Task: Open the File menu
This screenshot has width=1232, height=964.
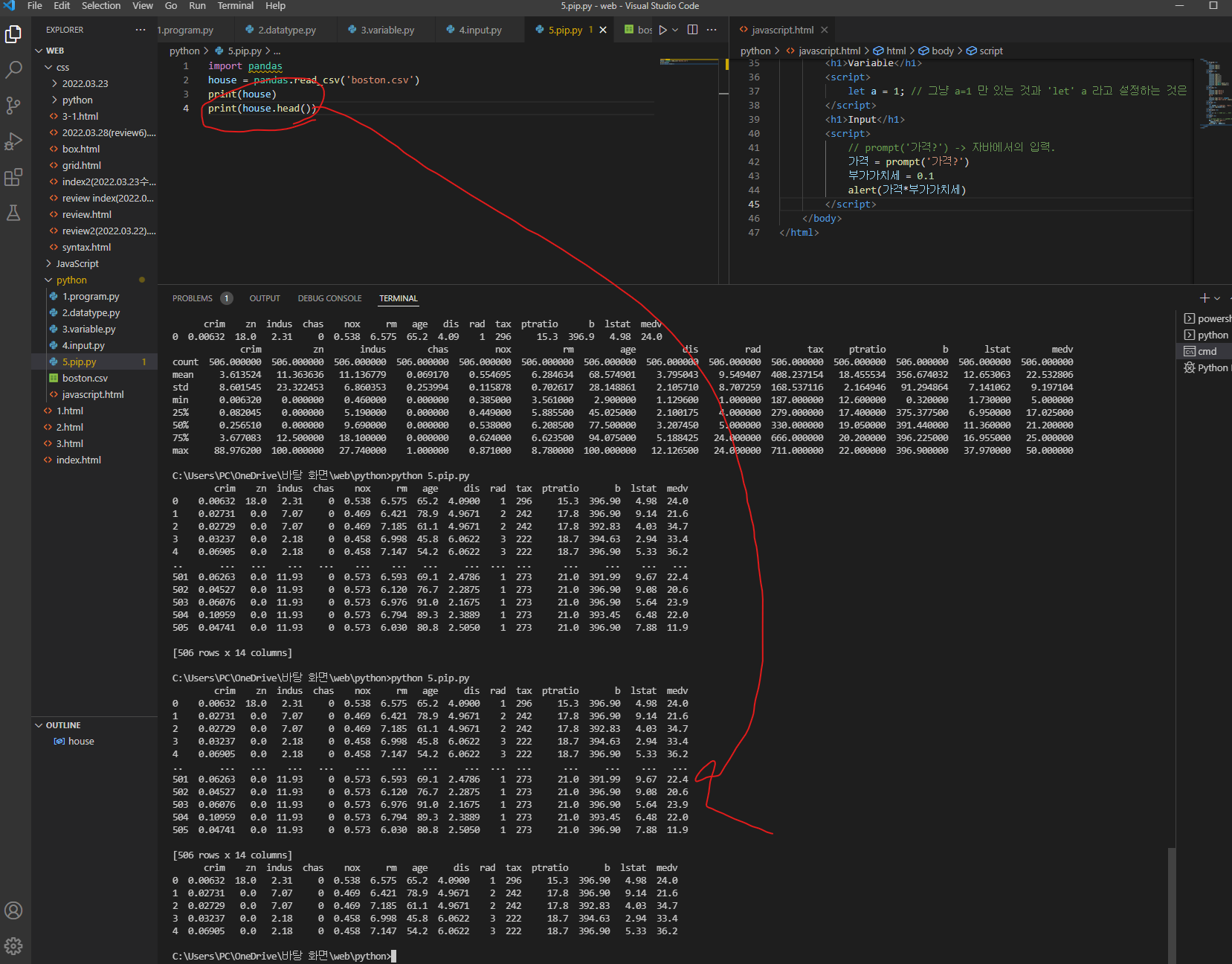Action: pos(35,6)
